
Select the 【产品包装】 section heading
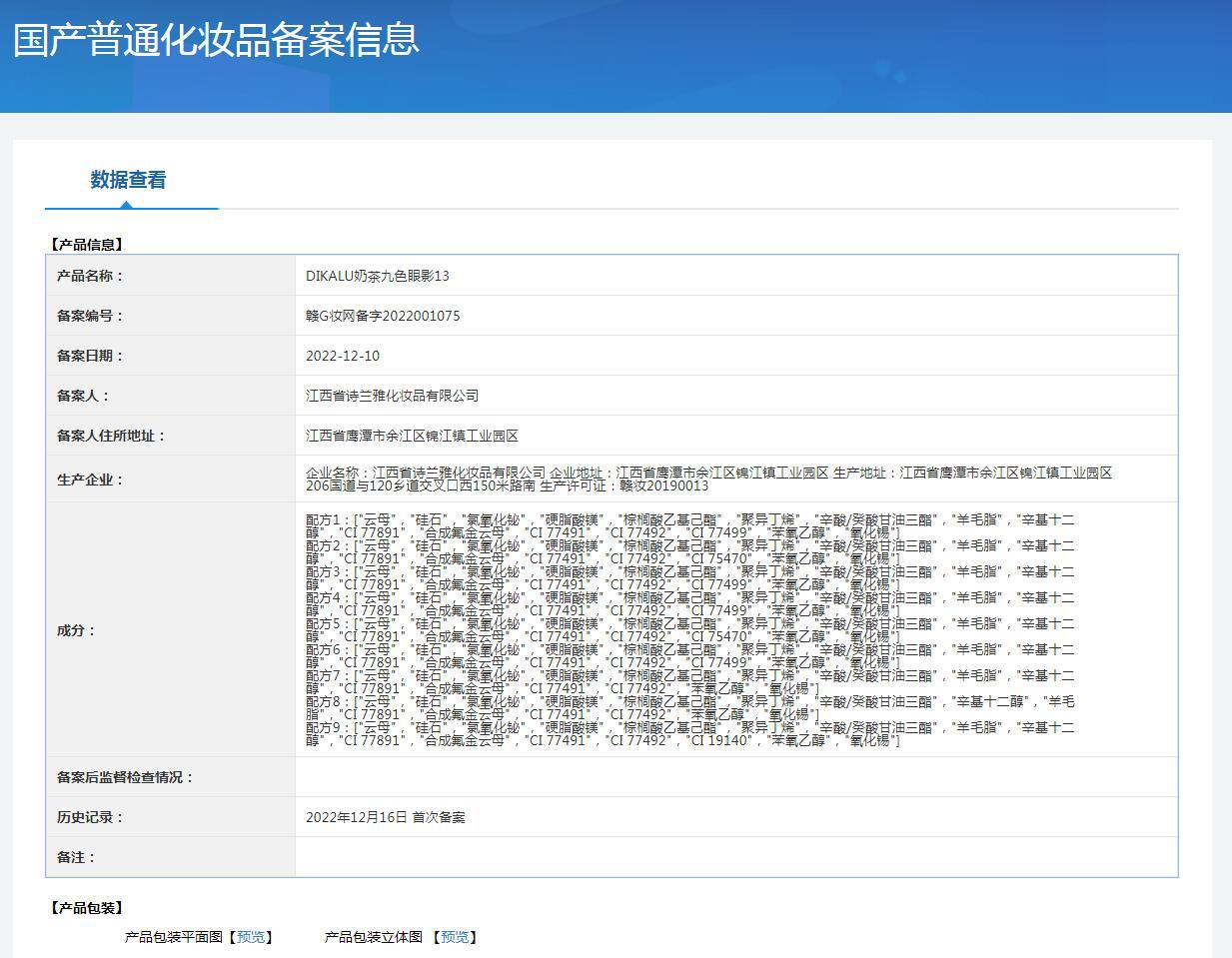click(86, 908)
